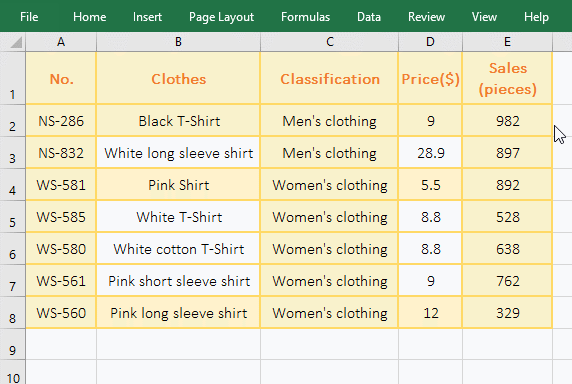Click the 'Classification' header cell

[329, 78]
